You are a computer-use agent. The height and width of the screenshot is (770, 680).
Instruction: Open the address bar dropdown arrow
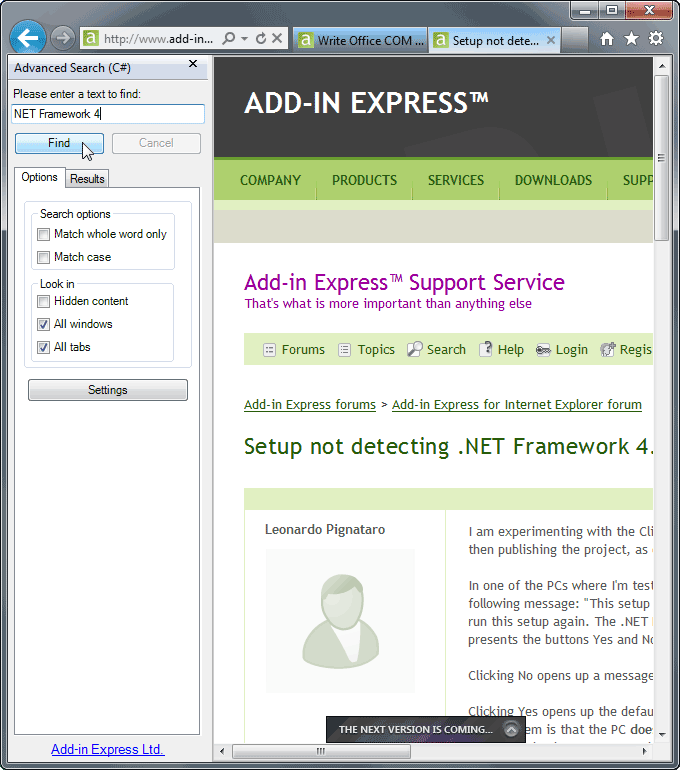coord(244,38)
